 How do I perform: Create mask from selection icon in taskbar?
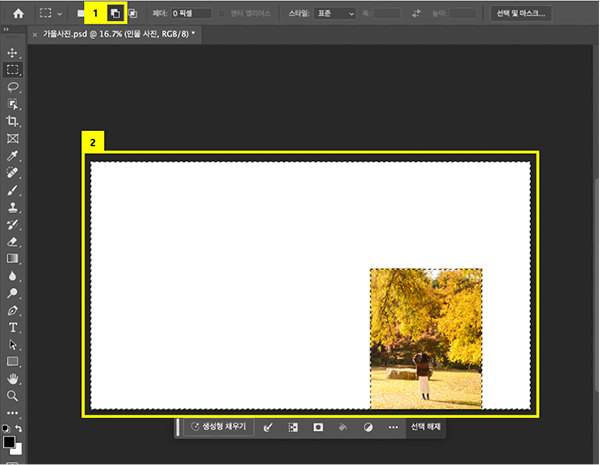[x=318, y=427]
